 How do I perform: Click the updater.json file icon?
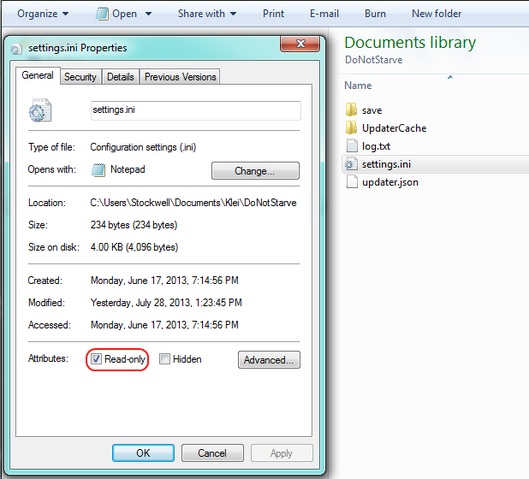(x=352, y=182)
